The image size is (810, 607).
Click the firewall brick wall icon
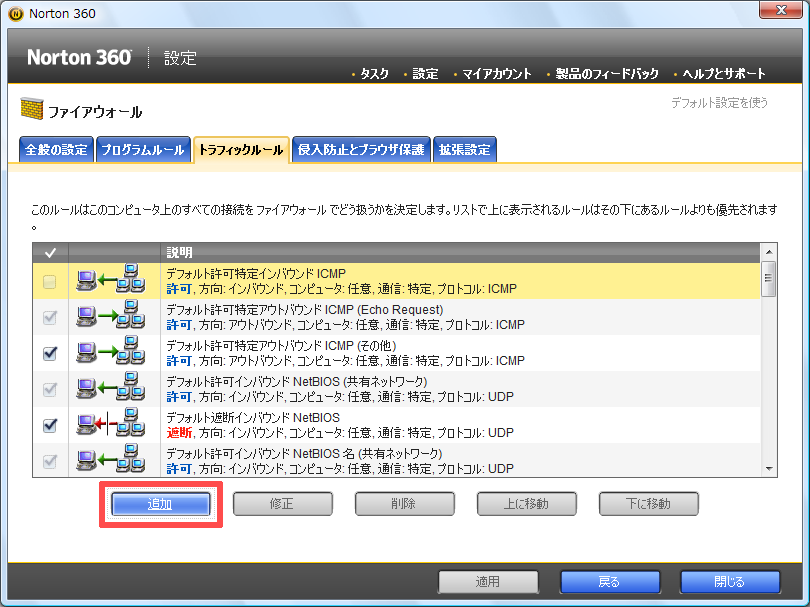click(x=31, y=111)
